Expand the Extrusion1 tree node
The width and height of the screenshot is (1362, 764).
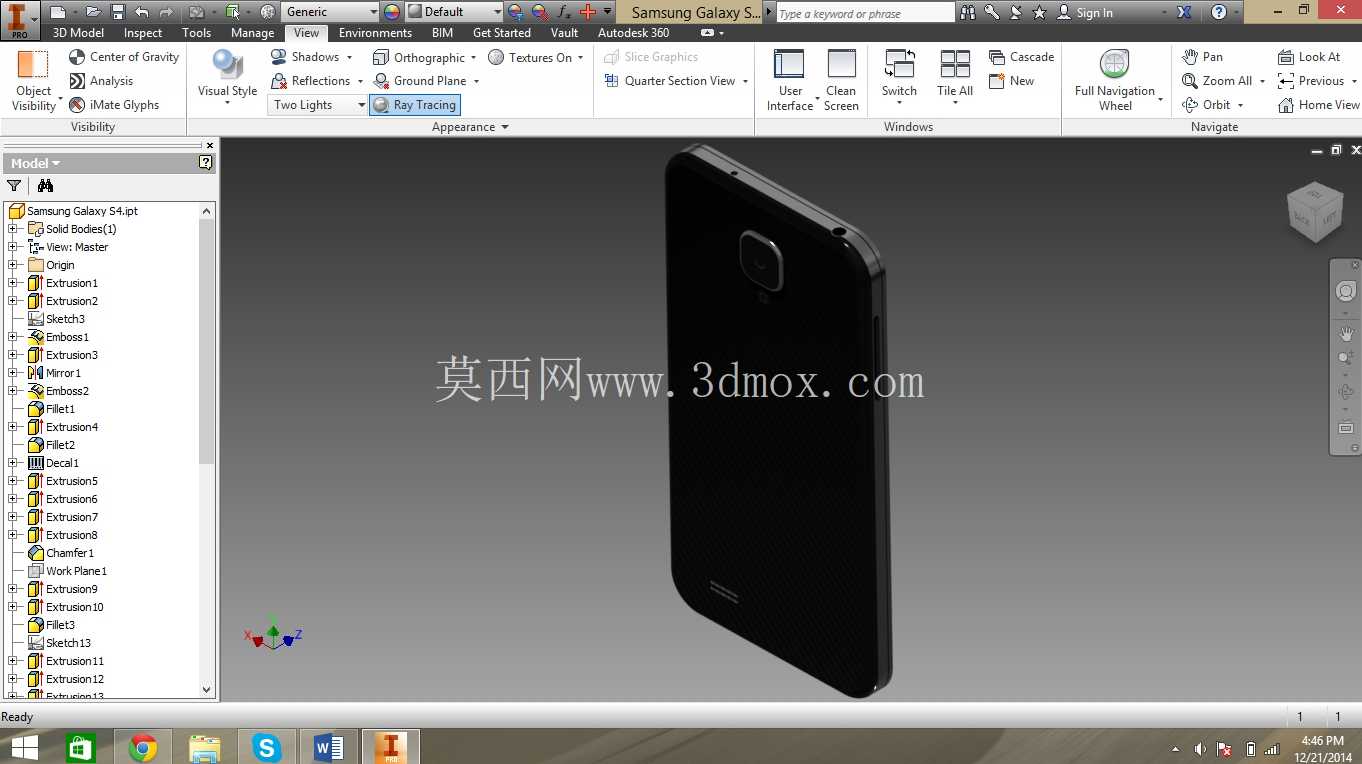tap(13, 283)
